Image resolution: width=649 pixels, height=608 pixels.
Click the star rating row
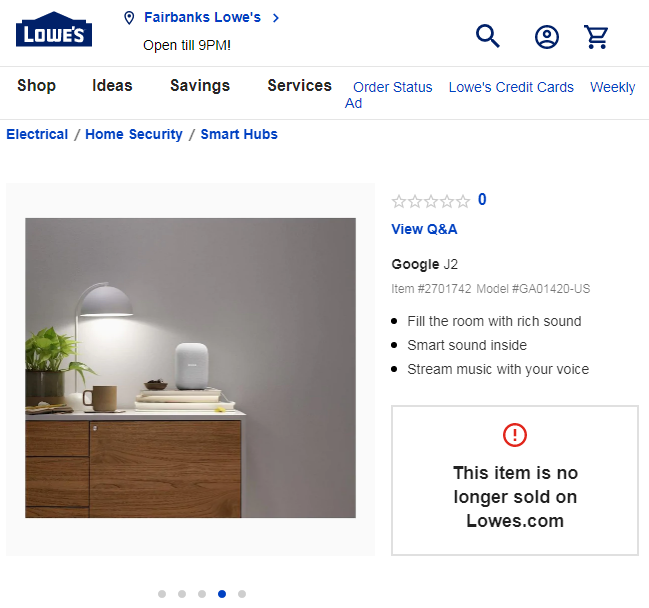tap(431, 201)
